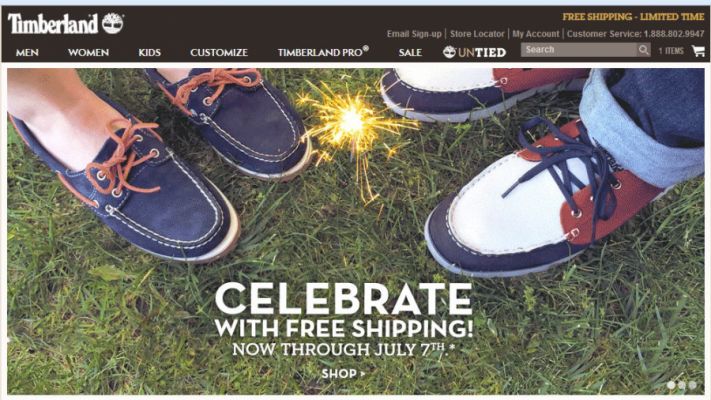Viewport: 711px width, 400px height.
Task: Open the Men menu
Action: [x=27, y=53]
